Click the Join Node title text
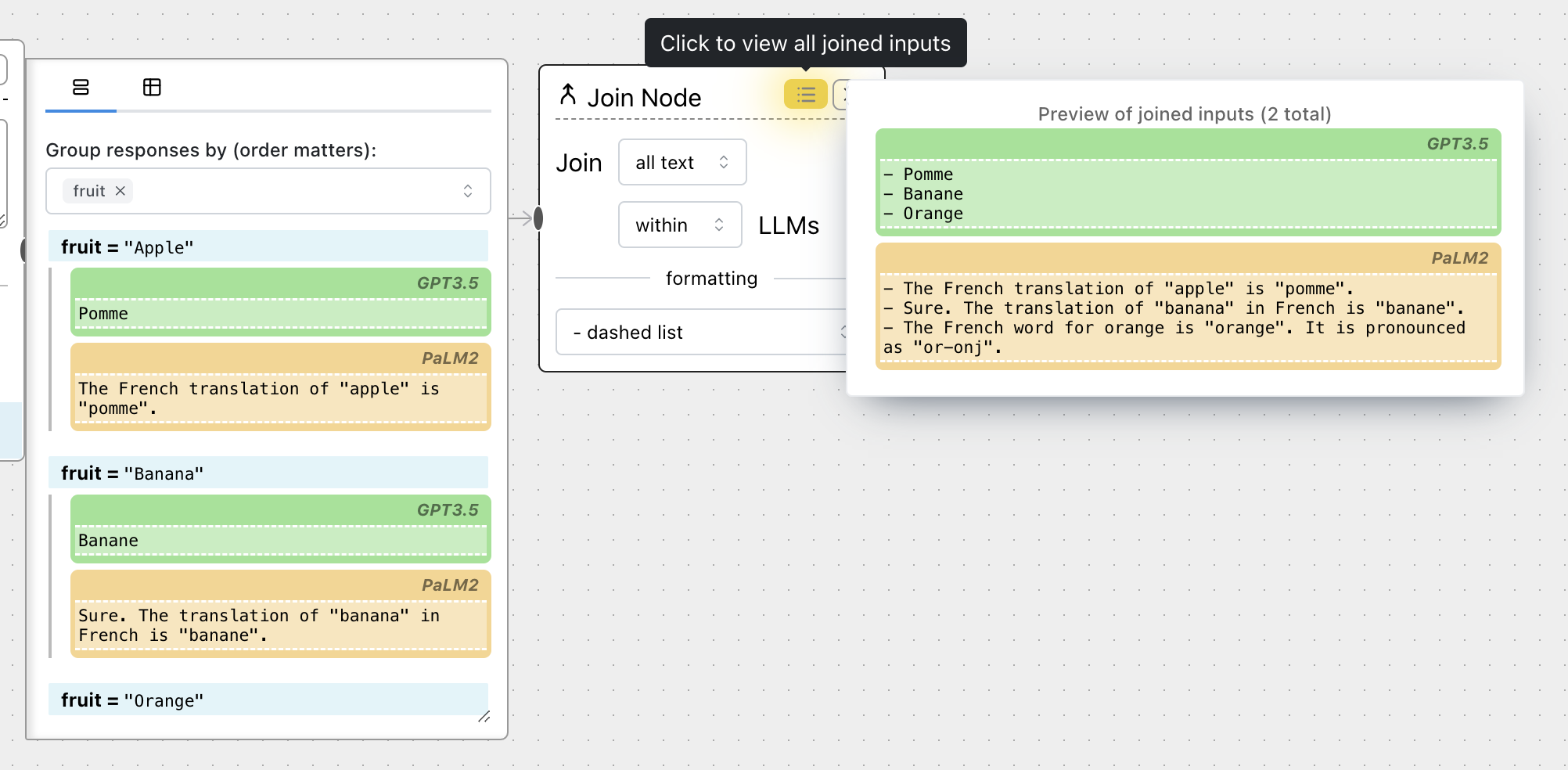 644,98
